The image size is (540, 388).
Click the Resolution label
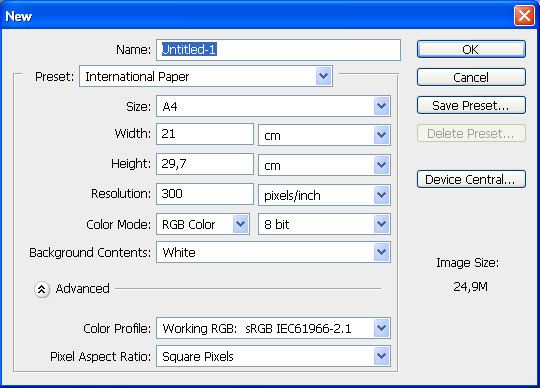121,194
